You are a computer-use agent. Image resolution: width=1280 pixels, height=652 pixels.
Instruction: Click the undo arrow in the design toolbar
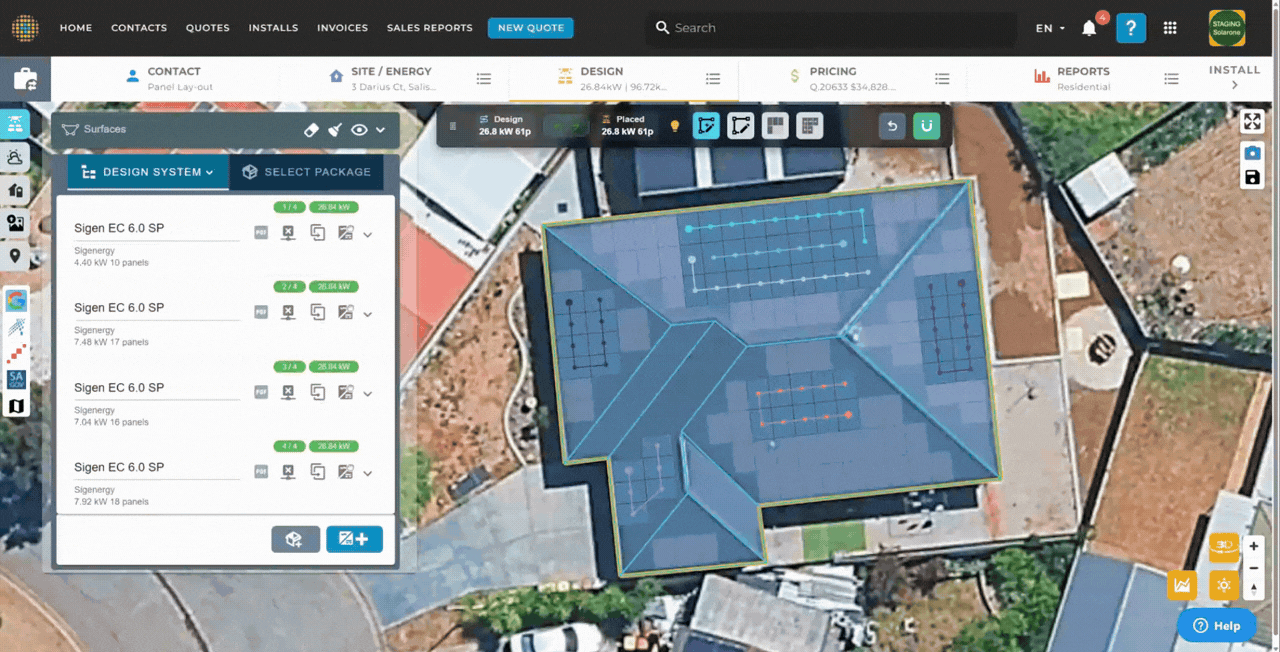pos(892,126)
